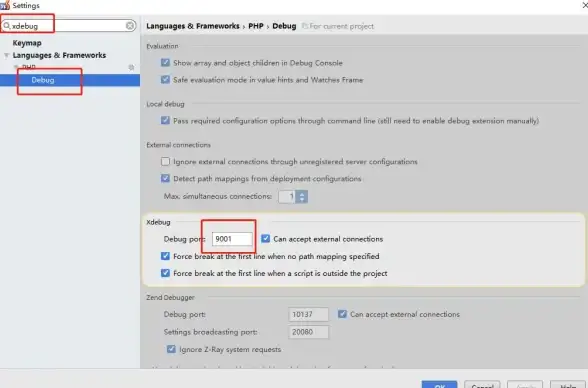Screen dimensions: 588x388
Task: Click the Cancel button
Action: coord(482,385)
